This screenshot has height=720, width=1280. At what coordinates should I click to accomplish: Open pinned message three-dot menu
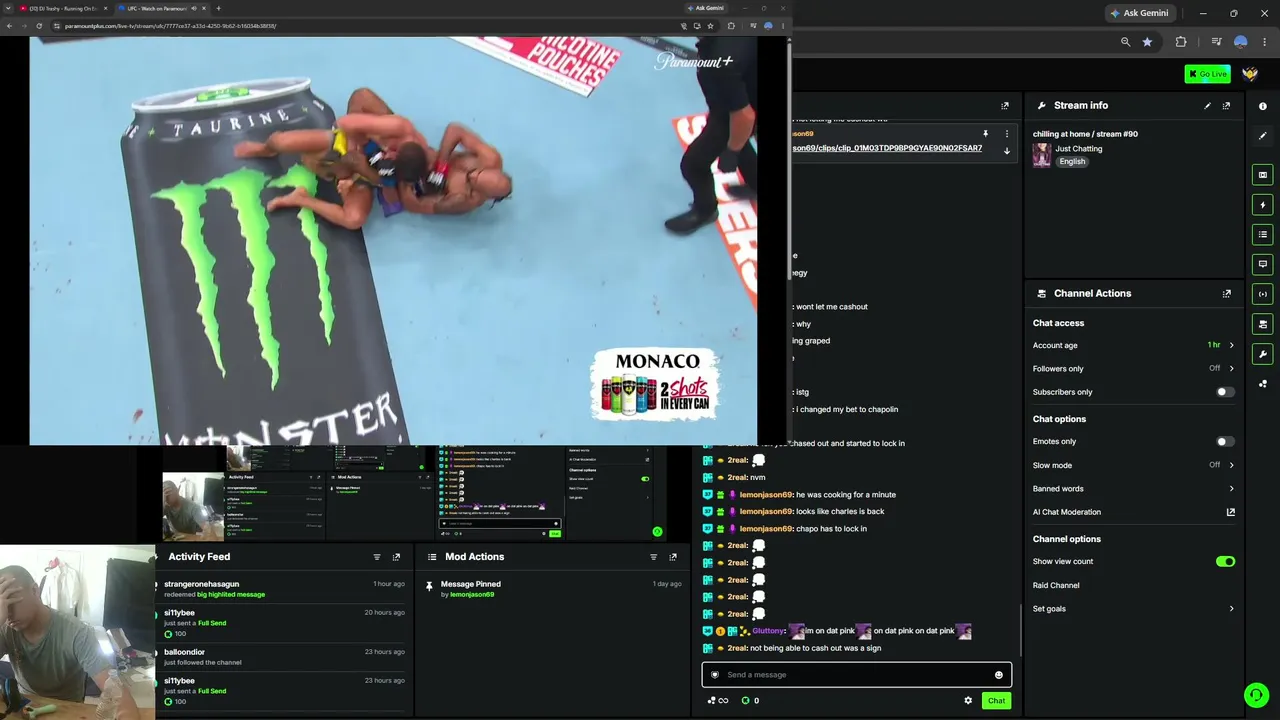click(1007, 134)
